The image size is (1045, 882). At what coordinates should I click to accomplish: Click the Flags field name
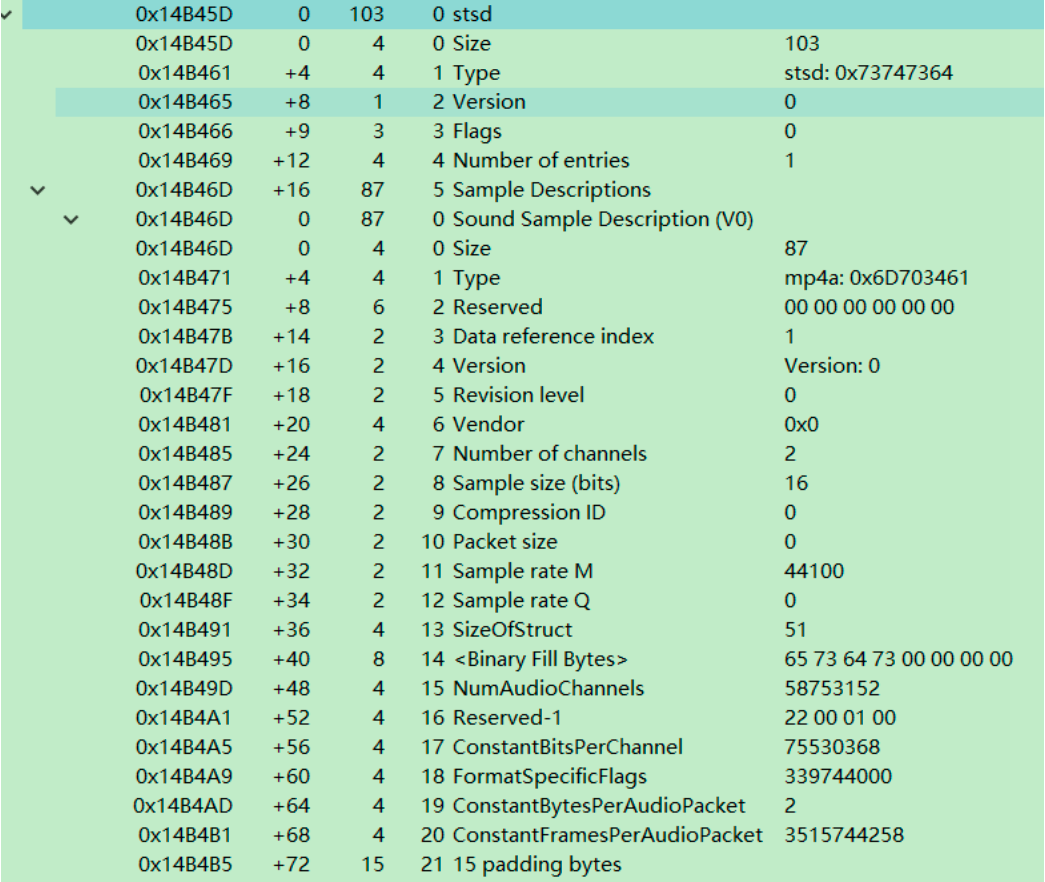477,131
